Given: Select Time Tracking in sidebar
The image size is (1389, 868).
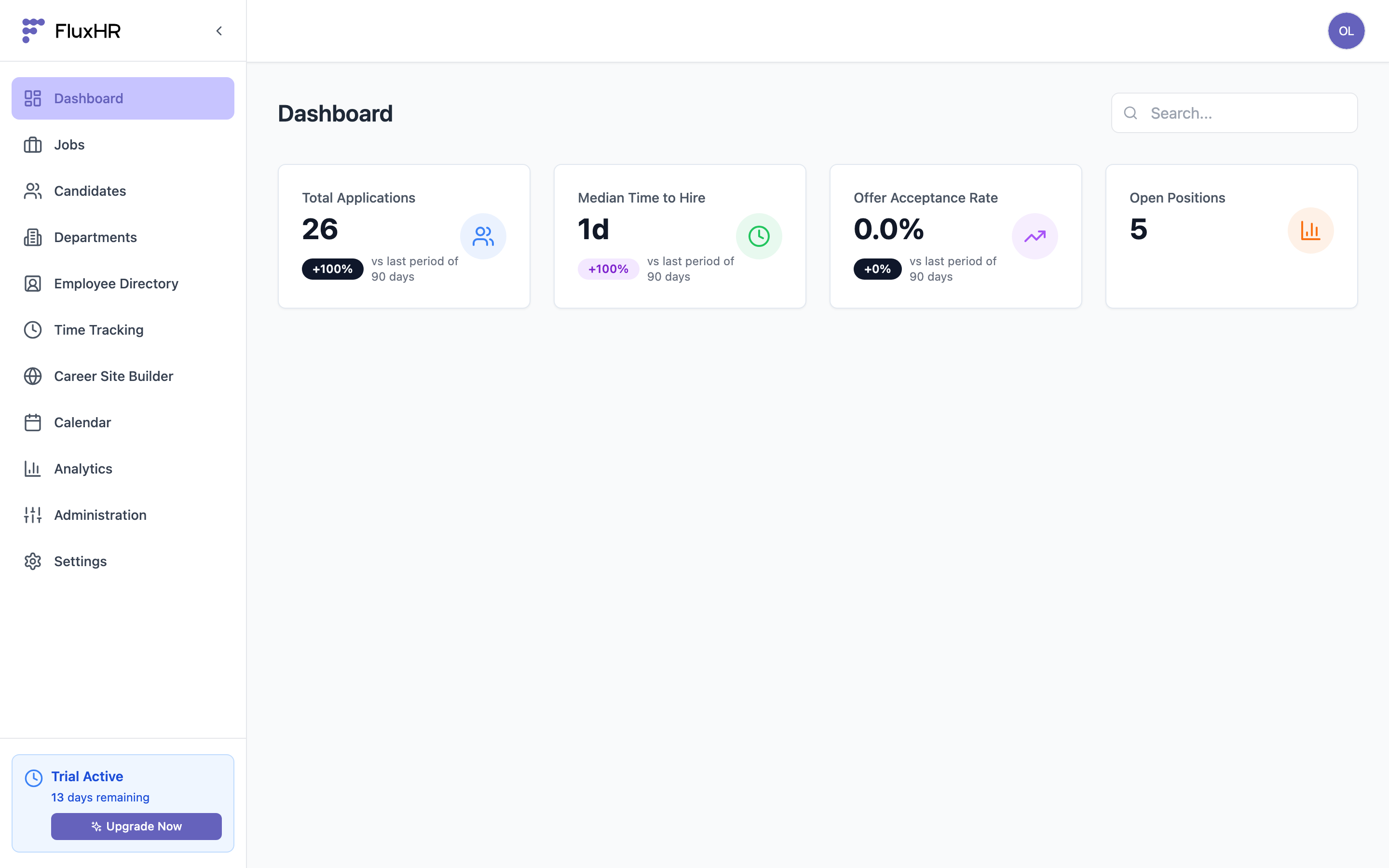Looking at the screenshot, I should coord(123,330).
